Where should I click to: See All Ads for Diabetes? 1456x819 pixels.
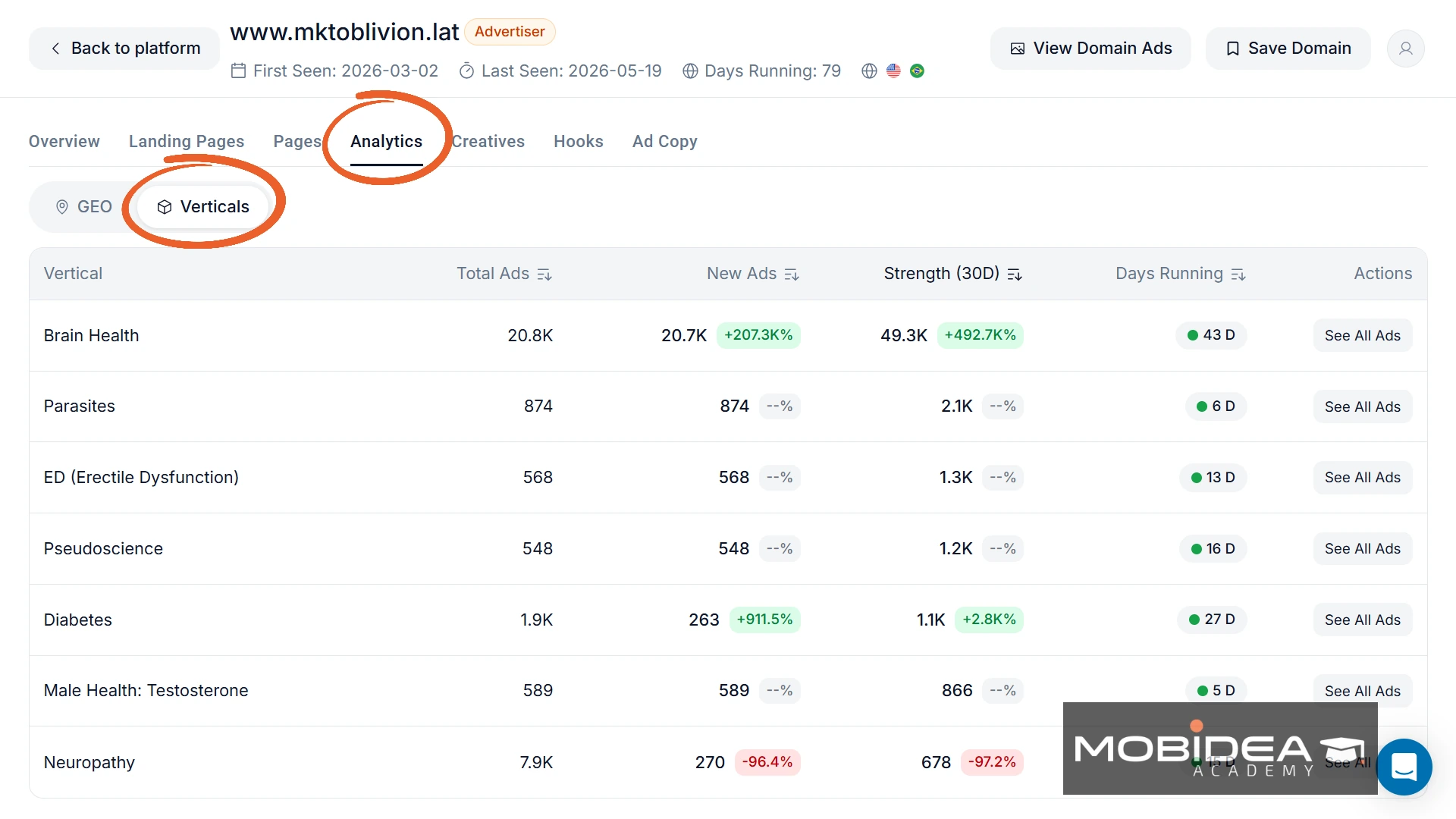1362,620
